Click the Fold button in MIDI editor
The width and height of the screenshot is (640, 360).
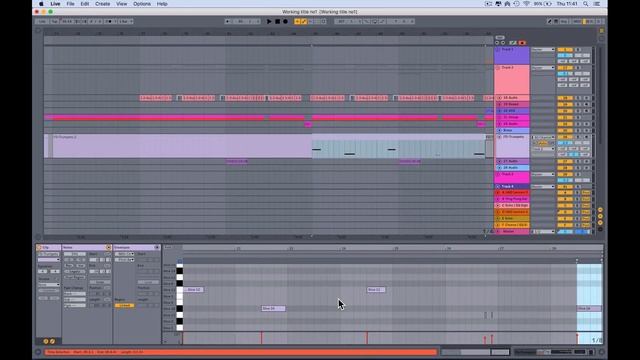coord(168,247)
